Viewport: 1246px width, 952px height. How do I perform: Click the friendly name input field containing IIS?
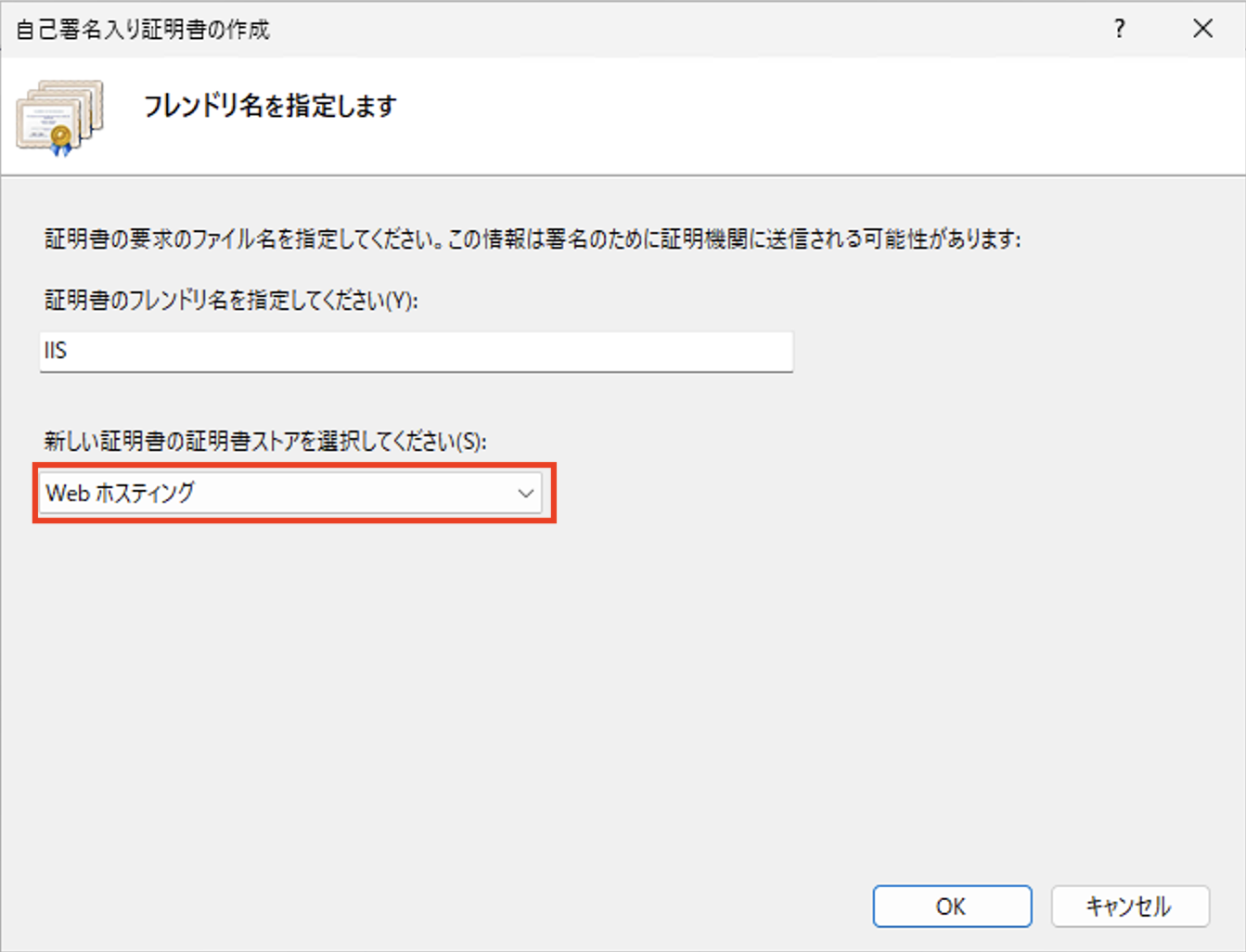416,351
